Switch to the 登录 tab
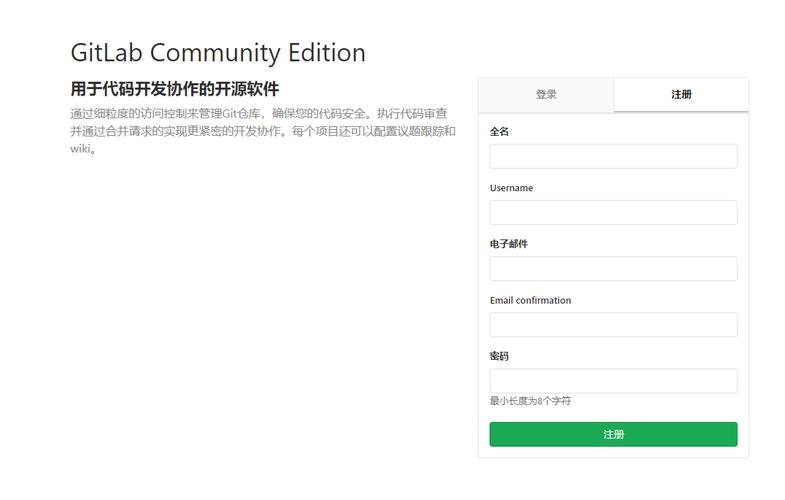Image resolution: width=785 pixels, height=500 pixels. point(546,95)
